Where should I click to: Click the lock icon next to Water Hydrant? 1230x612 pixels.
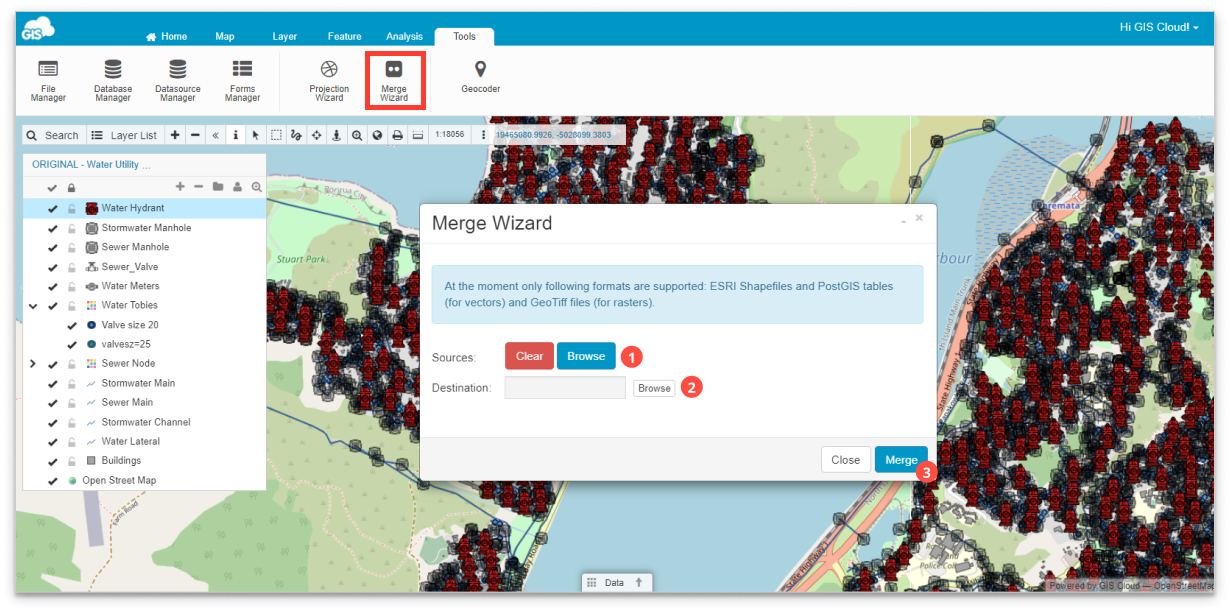71,208
